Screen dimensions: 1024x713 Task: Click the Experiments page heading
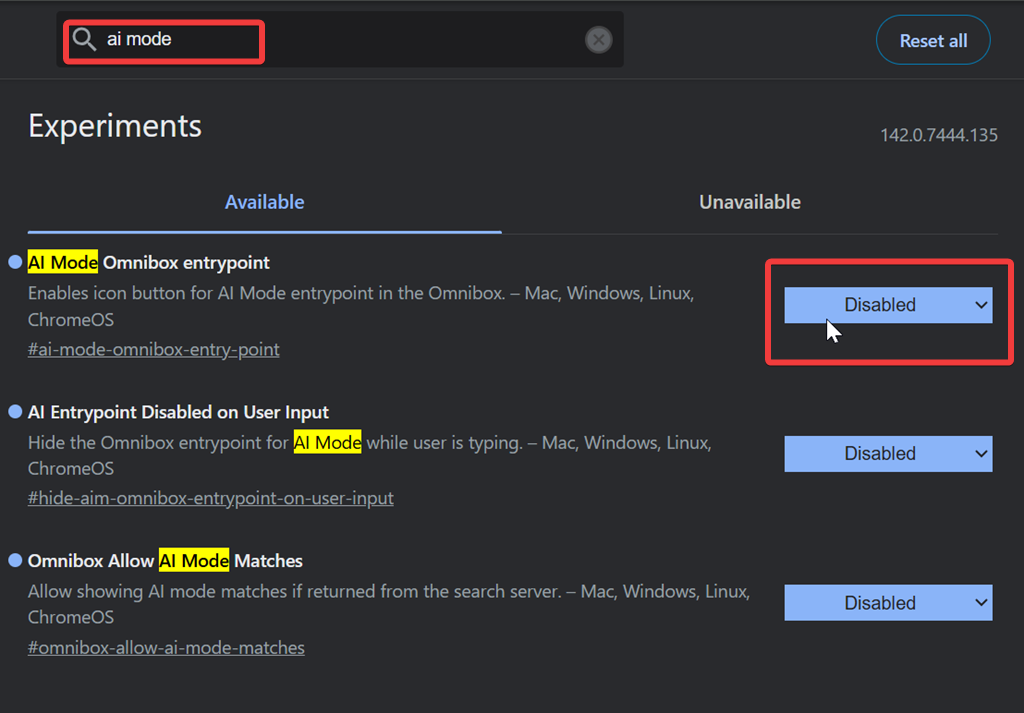pos(115,126)
